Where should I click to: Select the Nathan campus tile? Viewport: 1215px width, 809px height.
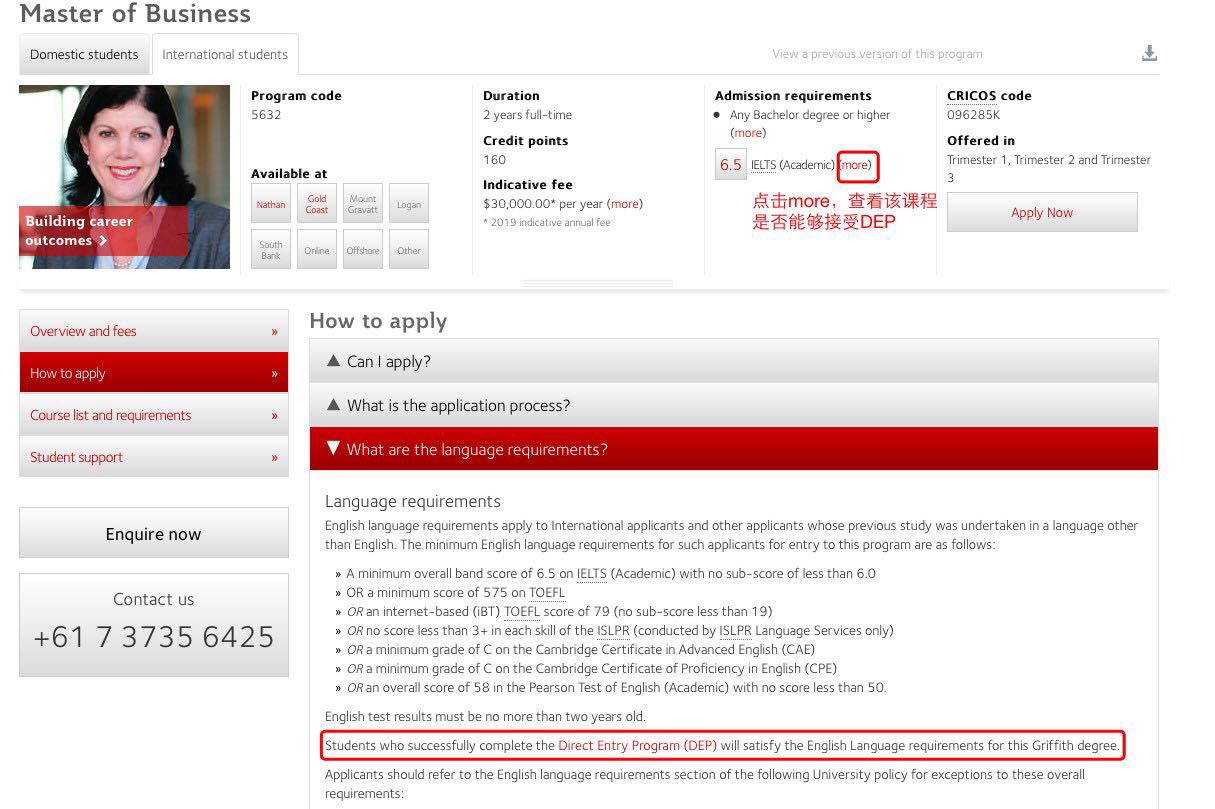point(271,204)
